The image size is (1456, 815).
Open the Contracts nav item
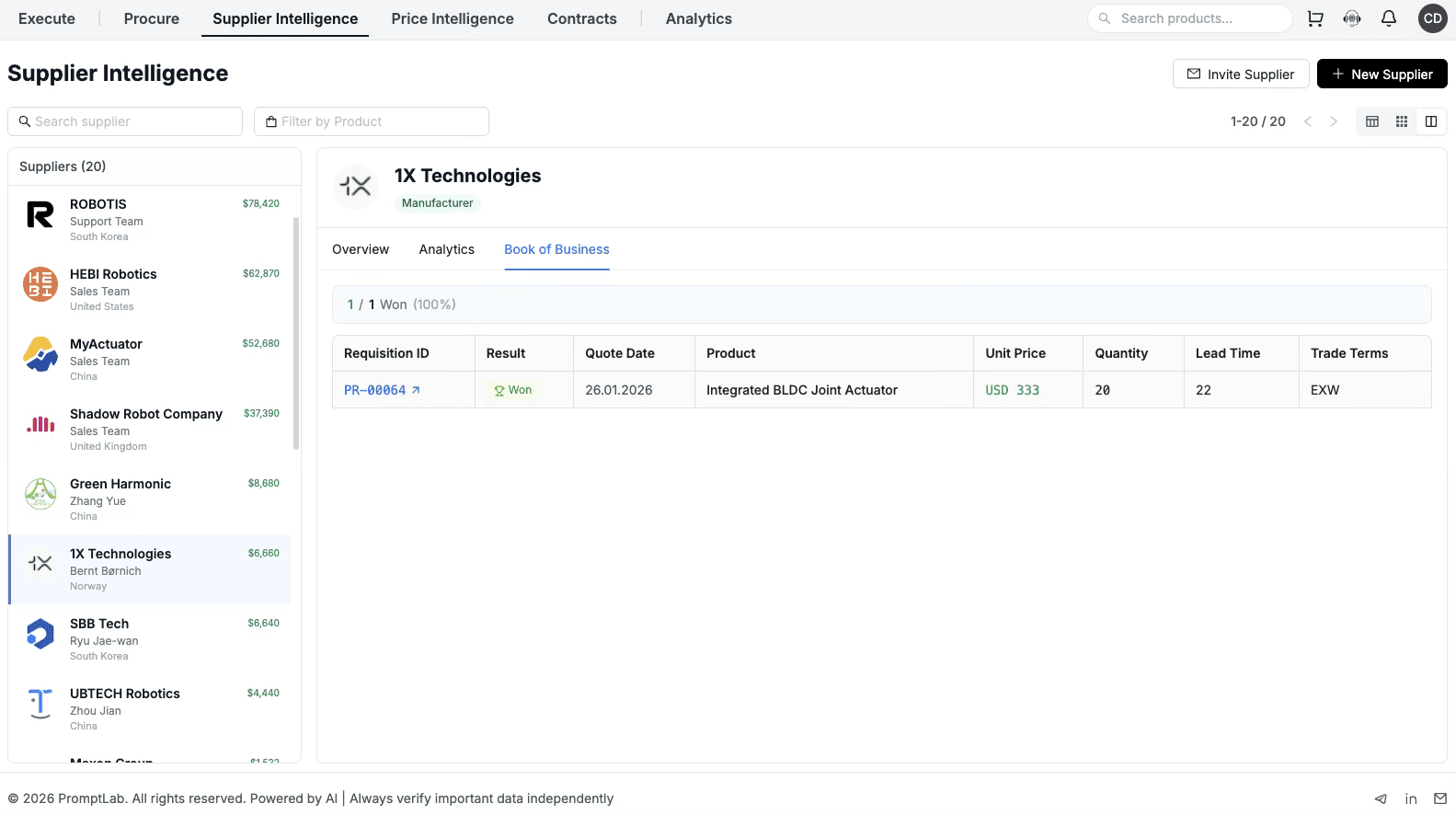pos(582,18)
